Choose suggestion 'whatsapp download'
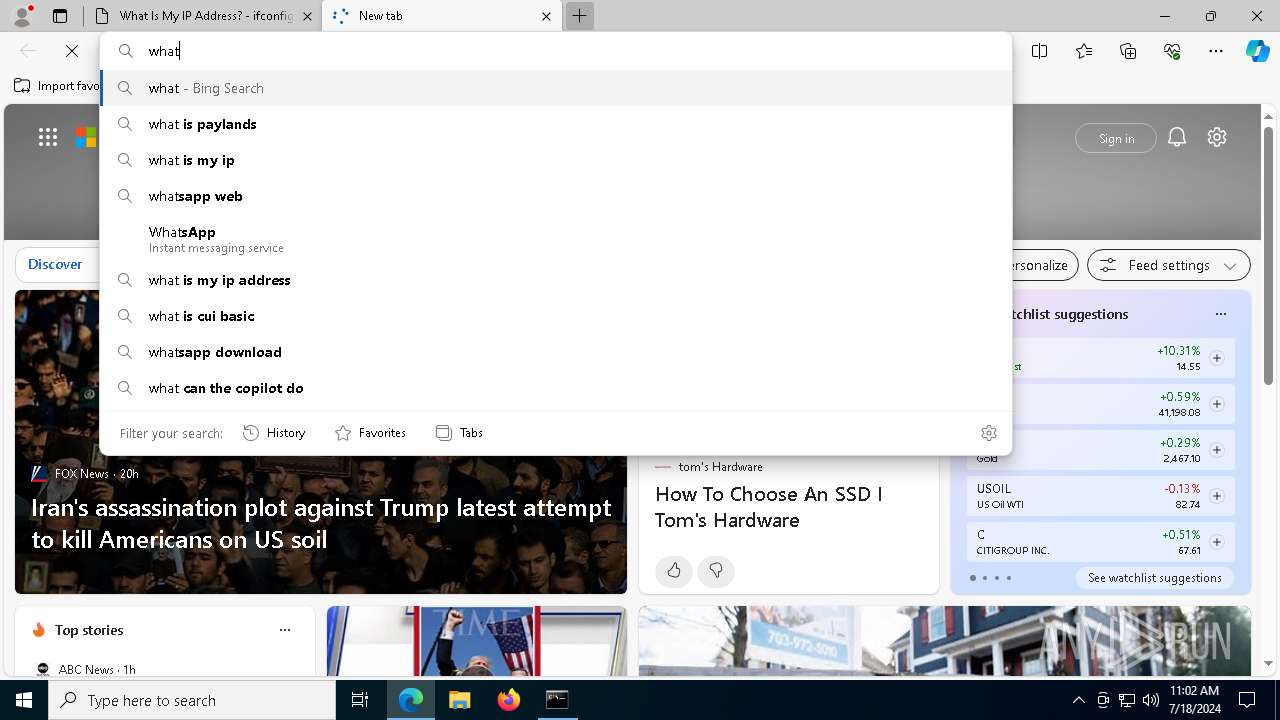This screenshot has height=720, width=1280. (556, 352)
